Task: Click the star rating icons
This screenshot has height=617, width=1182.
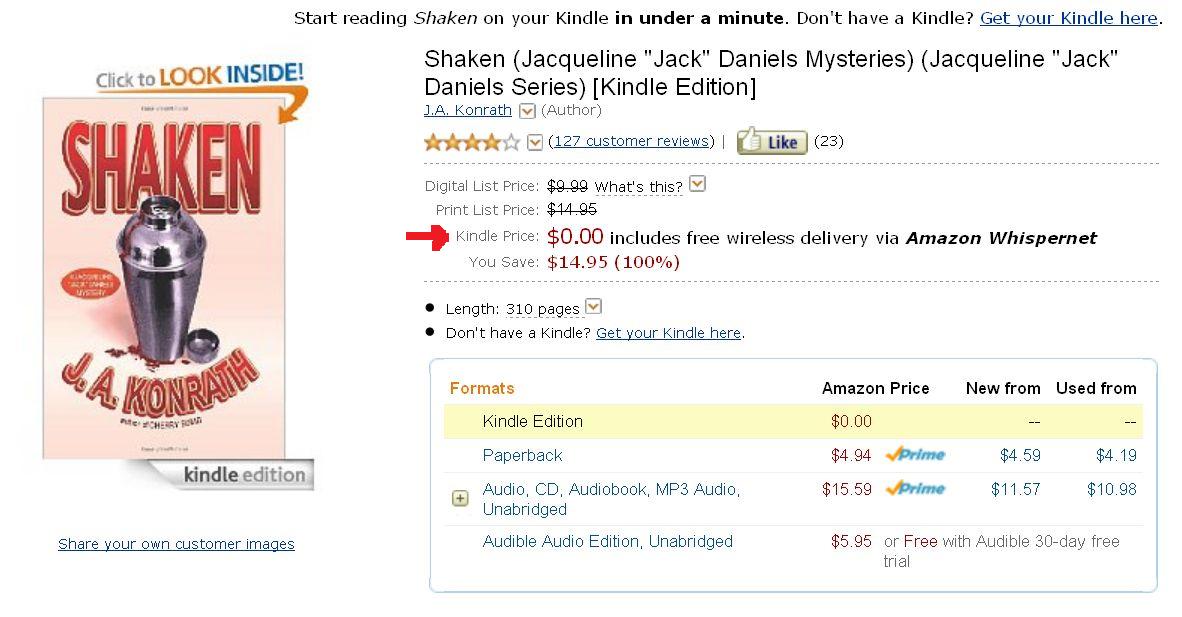Action: tap(472, 142)
